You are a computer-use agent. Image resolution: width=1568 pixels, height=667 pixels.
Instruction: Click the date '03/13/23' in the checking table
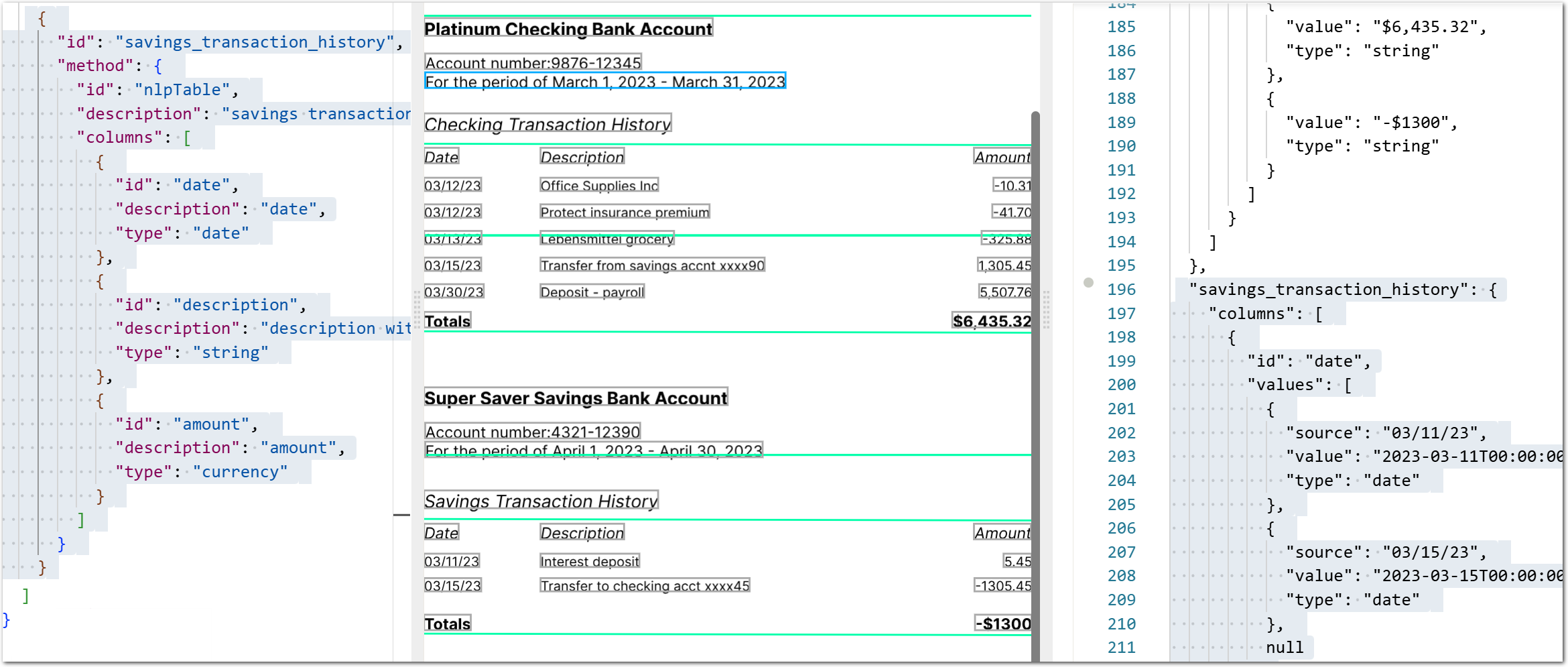(x=452, y=239)
